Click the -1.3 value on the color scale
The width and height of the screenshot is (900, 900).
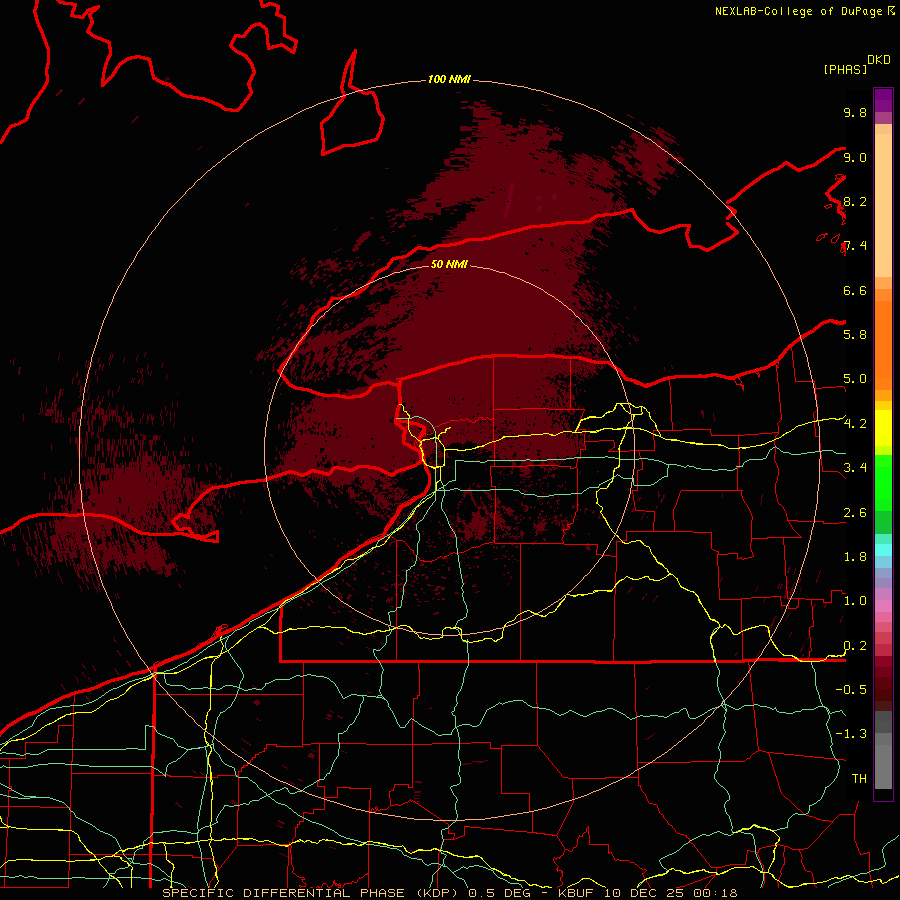pos(851,734)
